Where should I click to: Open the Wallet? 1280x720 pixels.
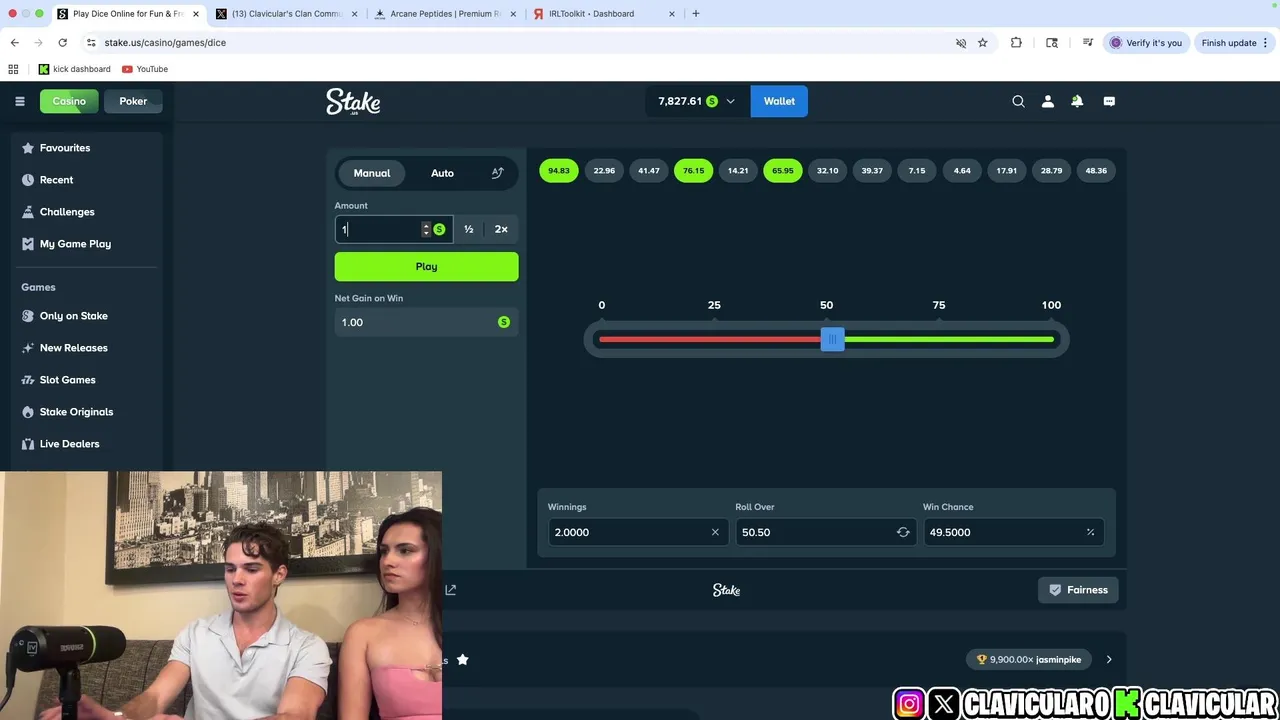click(x=779, y=101)
